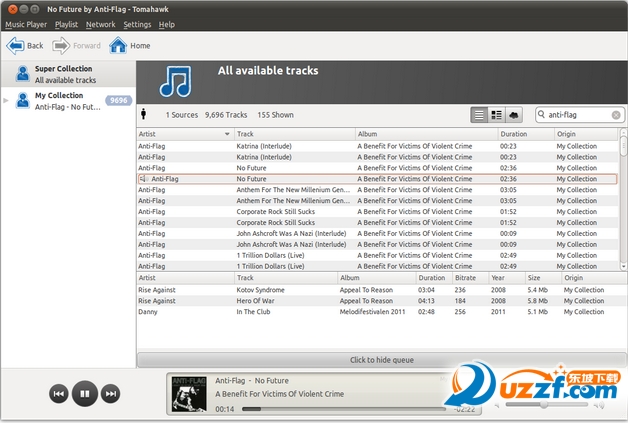Sort queue by Size column header
This screenshot has width=628, height=423.
pyautogui.click(x=543, y=278)
